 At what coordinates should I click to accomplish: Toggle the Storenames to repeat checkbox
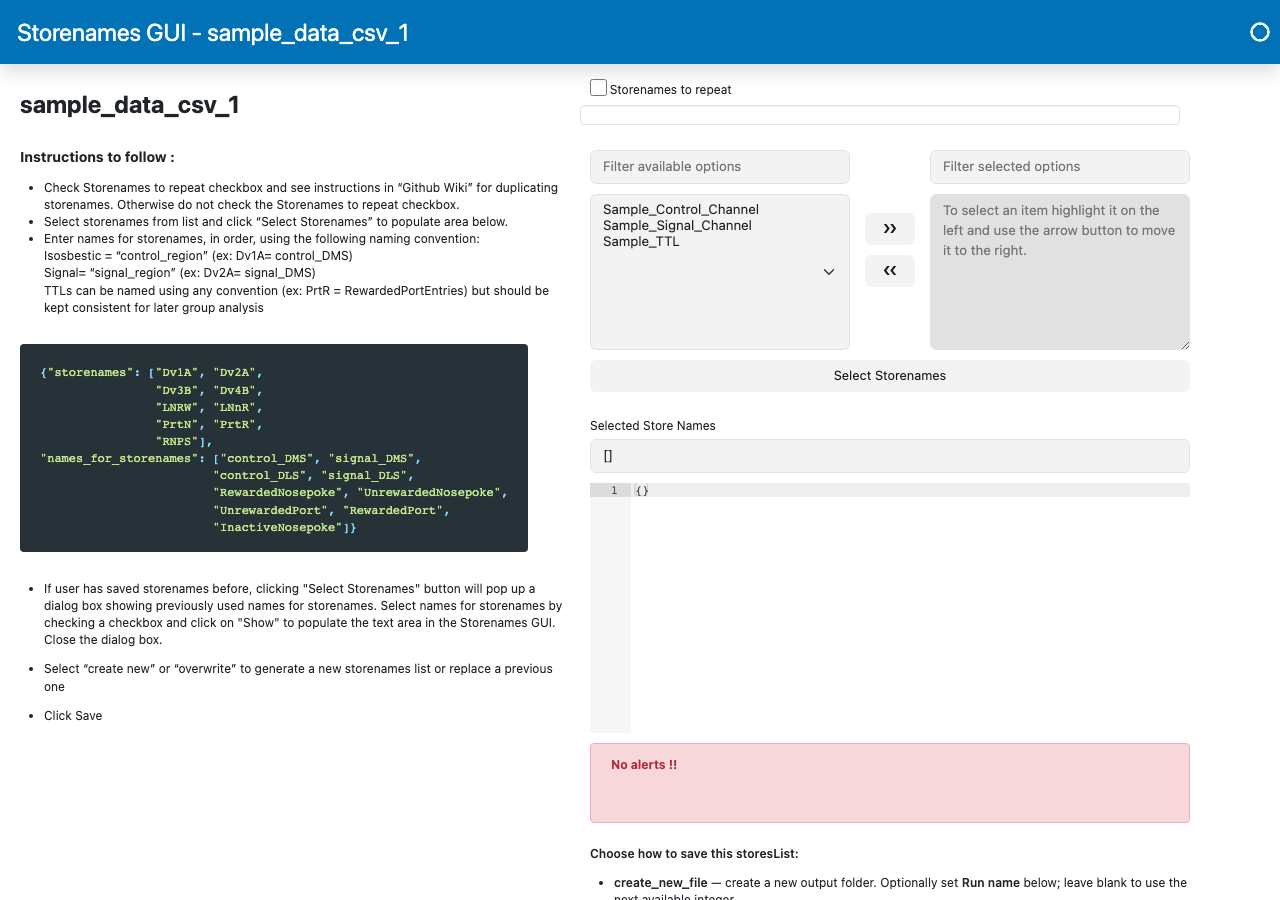(598, 88)
